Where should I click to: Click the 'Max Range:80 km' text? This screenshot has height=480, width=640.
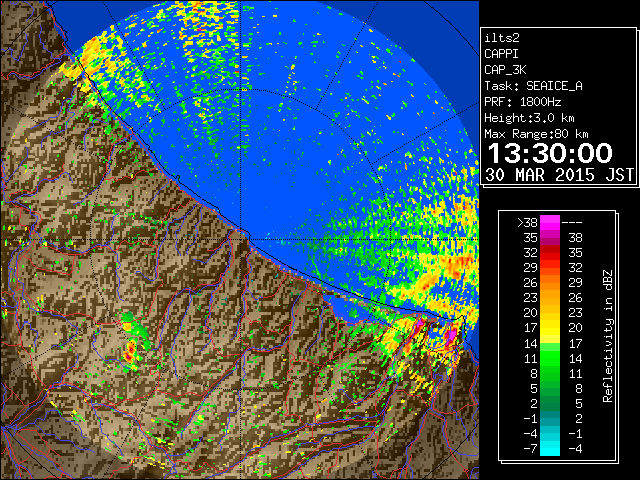(536, 134)
